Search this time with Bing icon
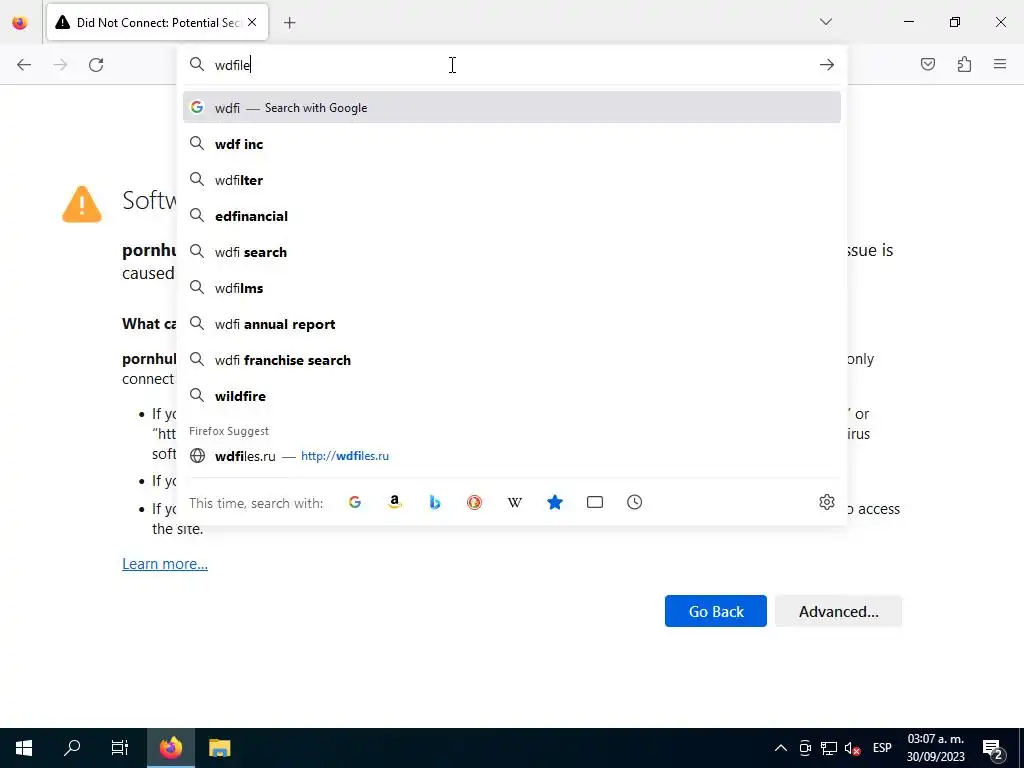Image resolution: width=1024 pixels, height=768 pixels. click(435, 502)
